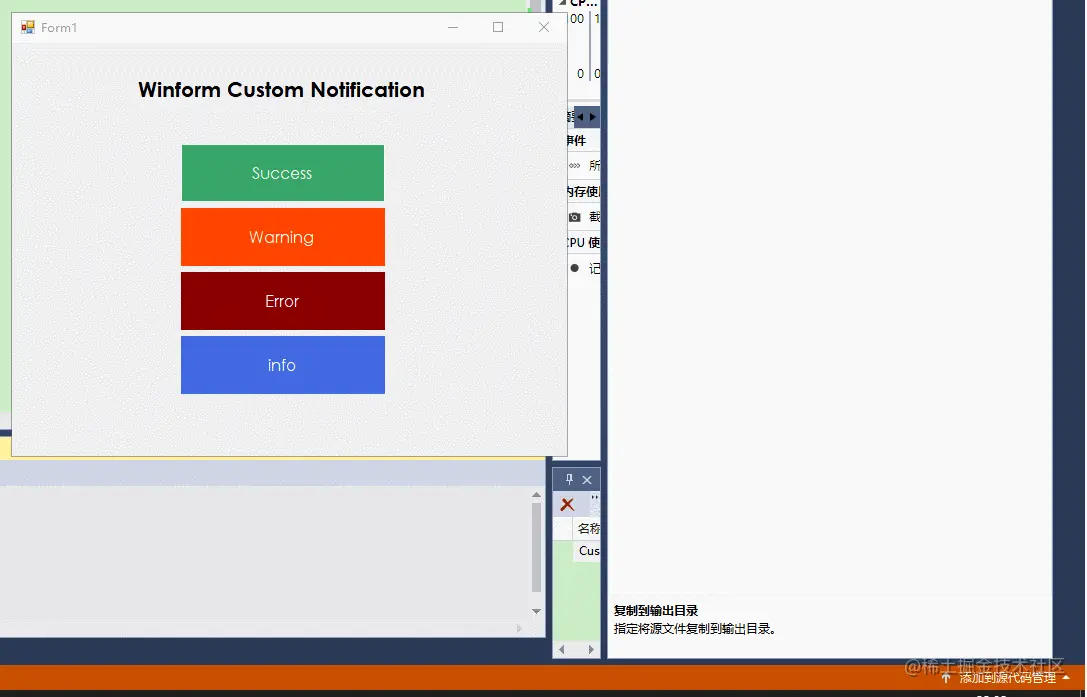The width and height of the screenshot is (1087, 697).
Task: Click the pin icon on the bottom panel
Action: pos(569,479)
